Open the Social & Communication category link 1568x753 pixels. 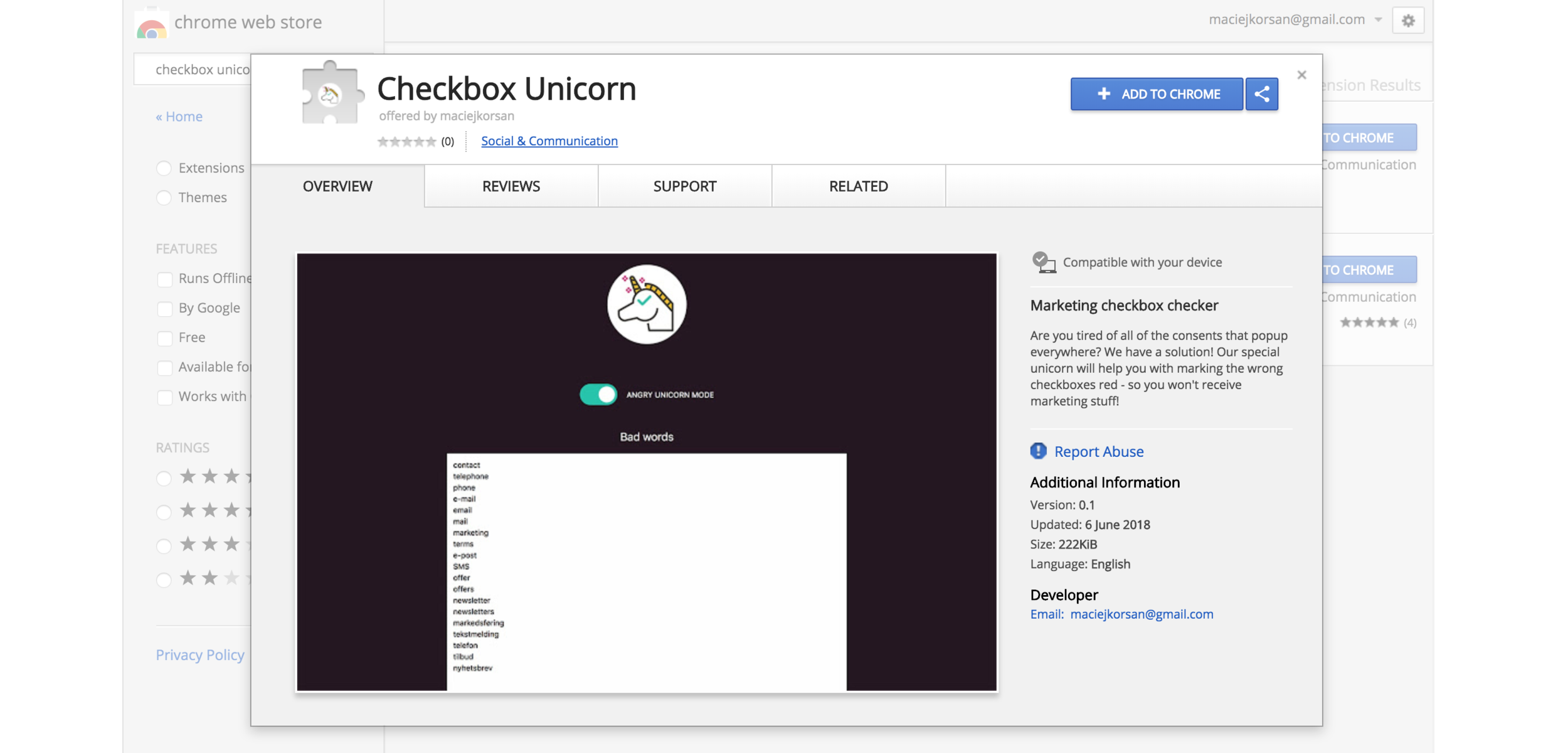[x=549, y=141]
